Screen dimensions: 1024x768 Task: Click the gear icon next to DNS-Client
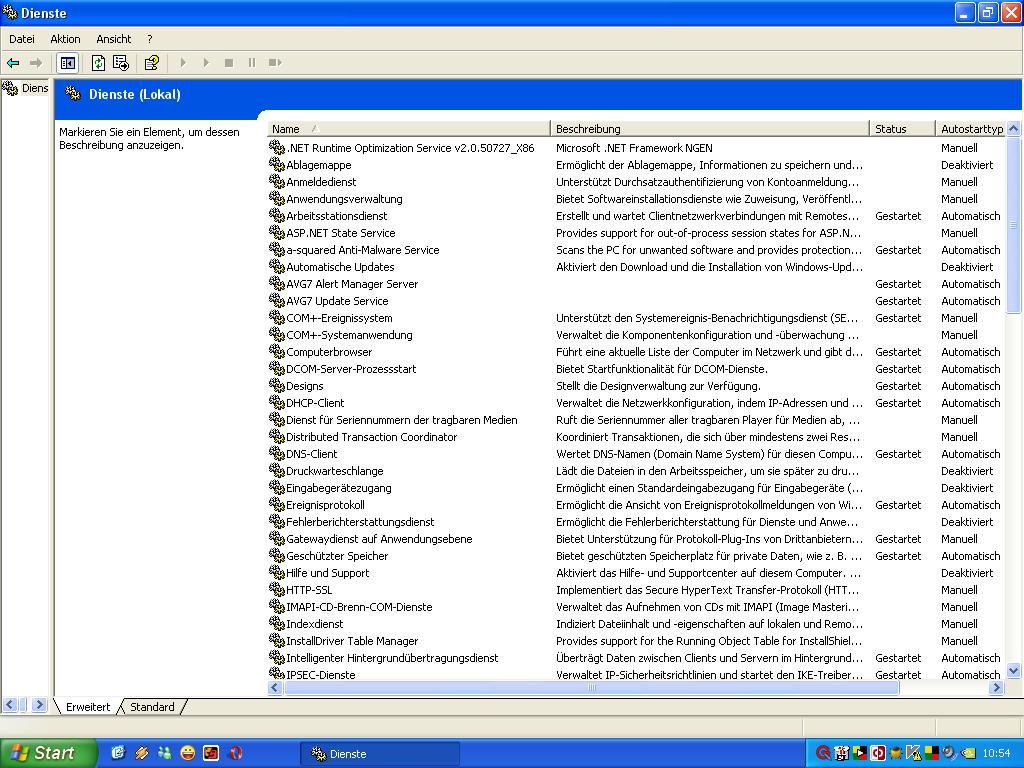click(277, 453)
